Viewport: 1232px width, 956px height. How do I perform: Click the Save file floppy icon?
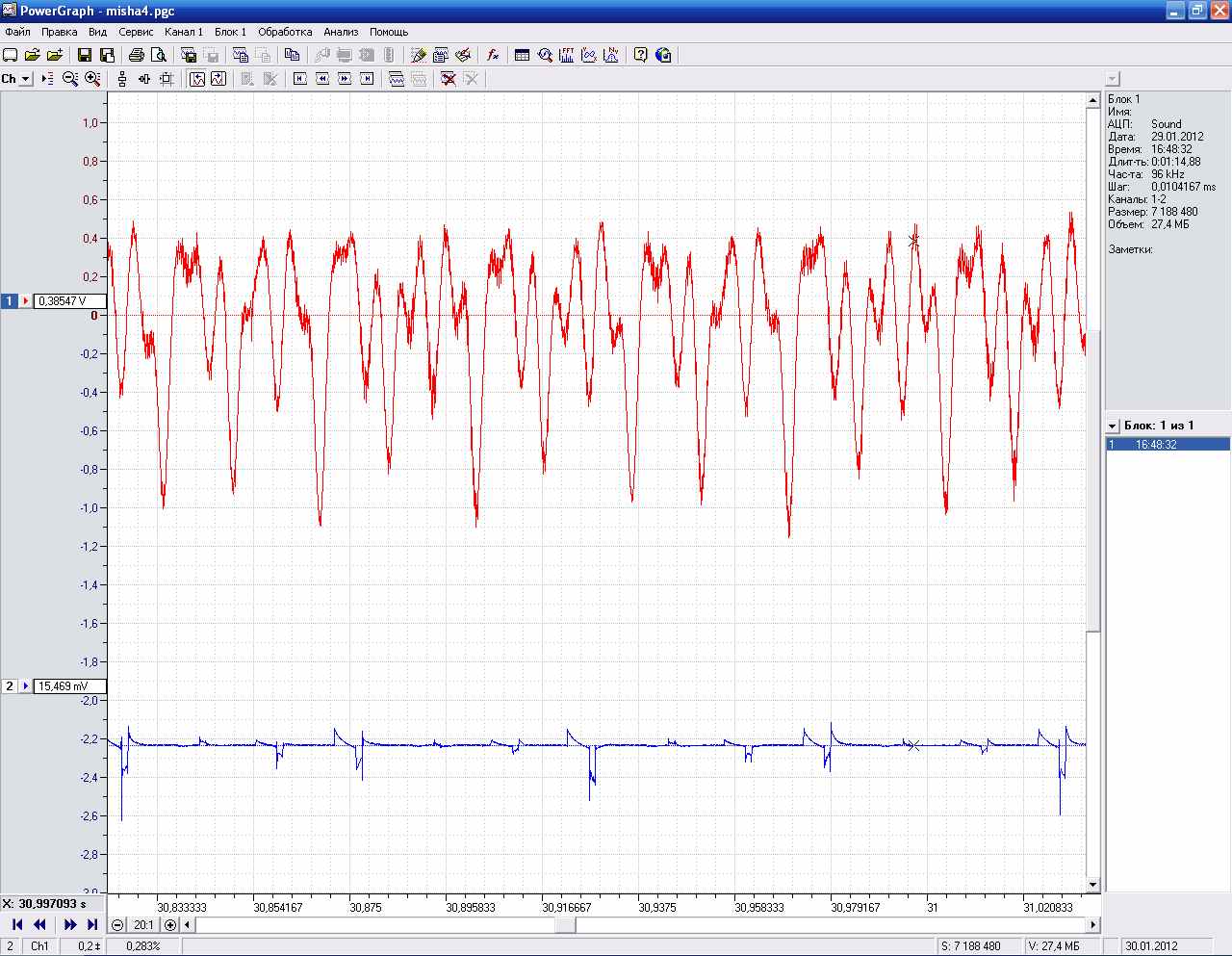click(84, 55)
